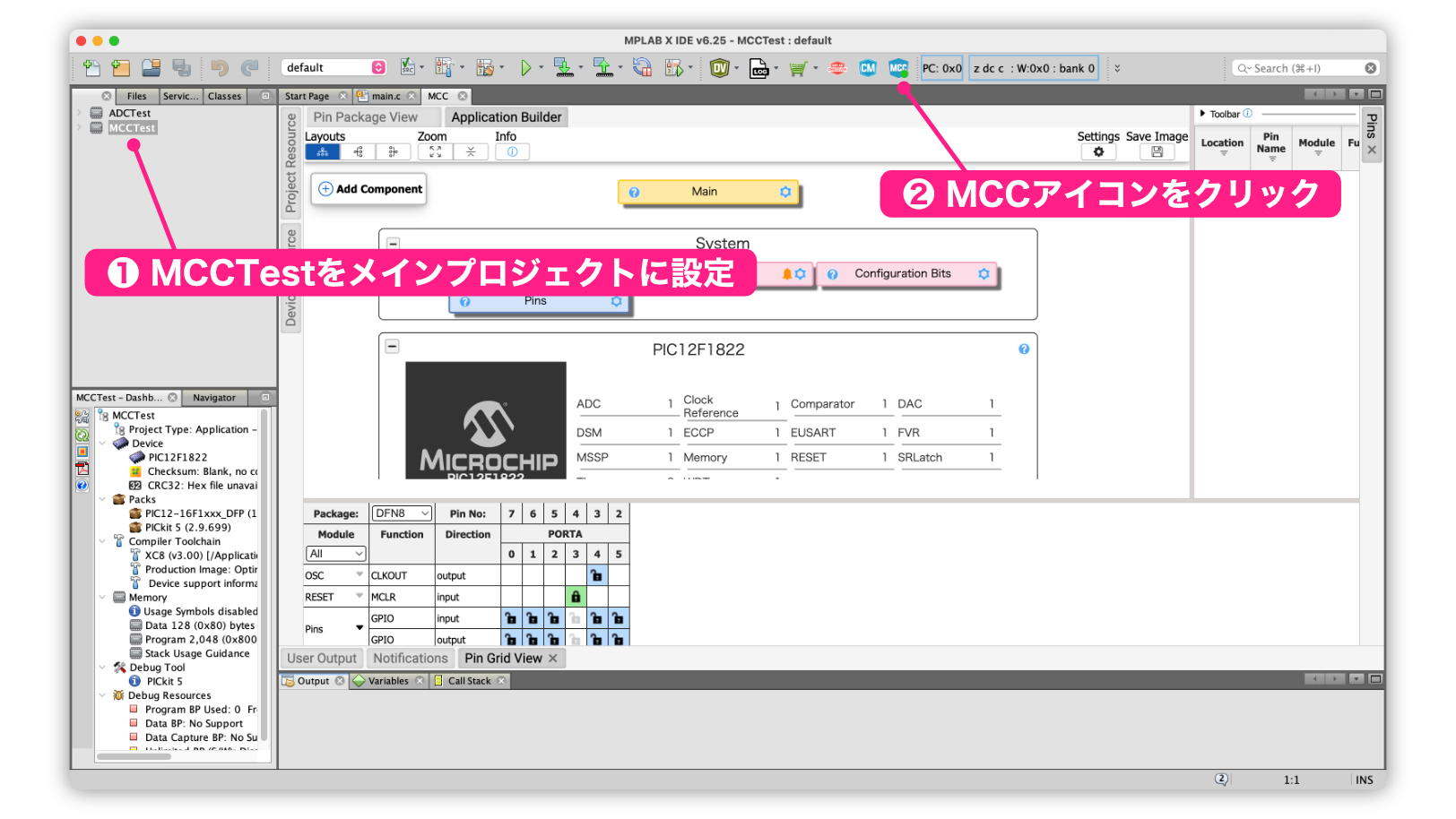
Task: Collapse the System group box
Action: pos(393,244)
